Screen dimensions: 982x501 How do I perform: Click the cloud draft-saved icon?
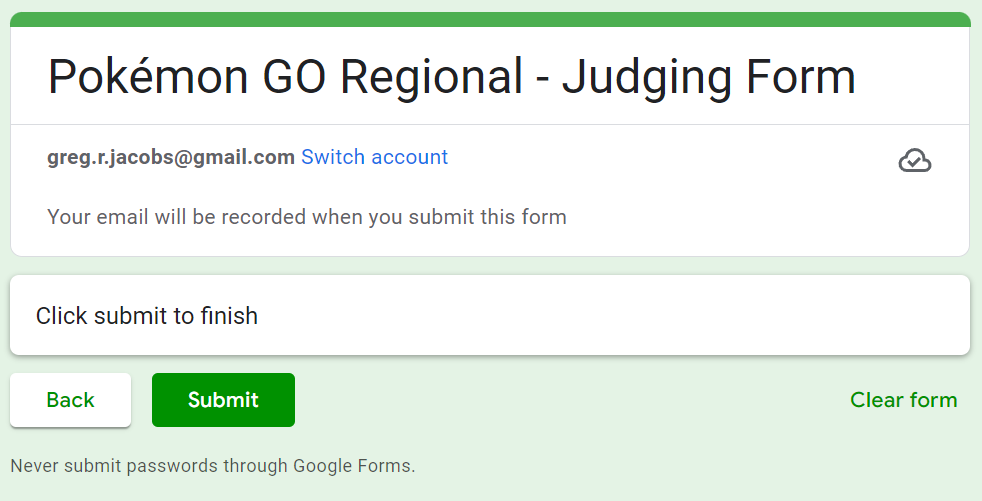914,160
